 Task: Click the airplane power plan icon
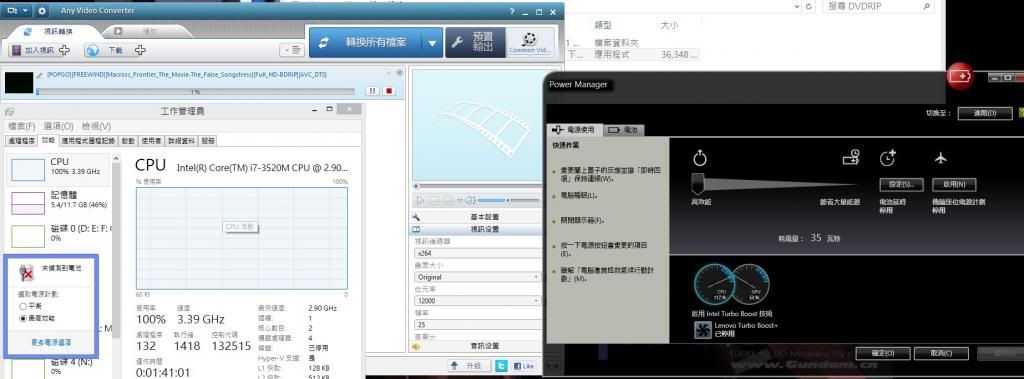[x=940, y=157]
